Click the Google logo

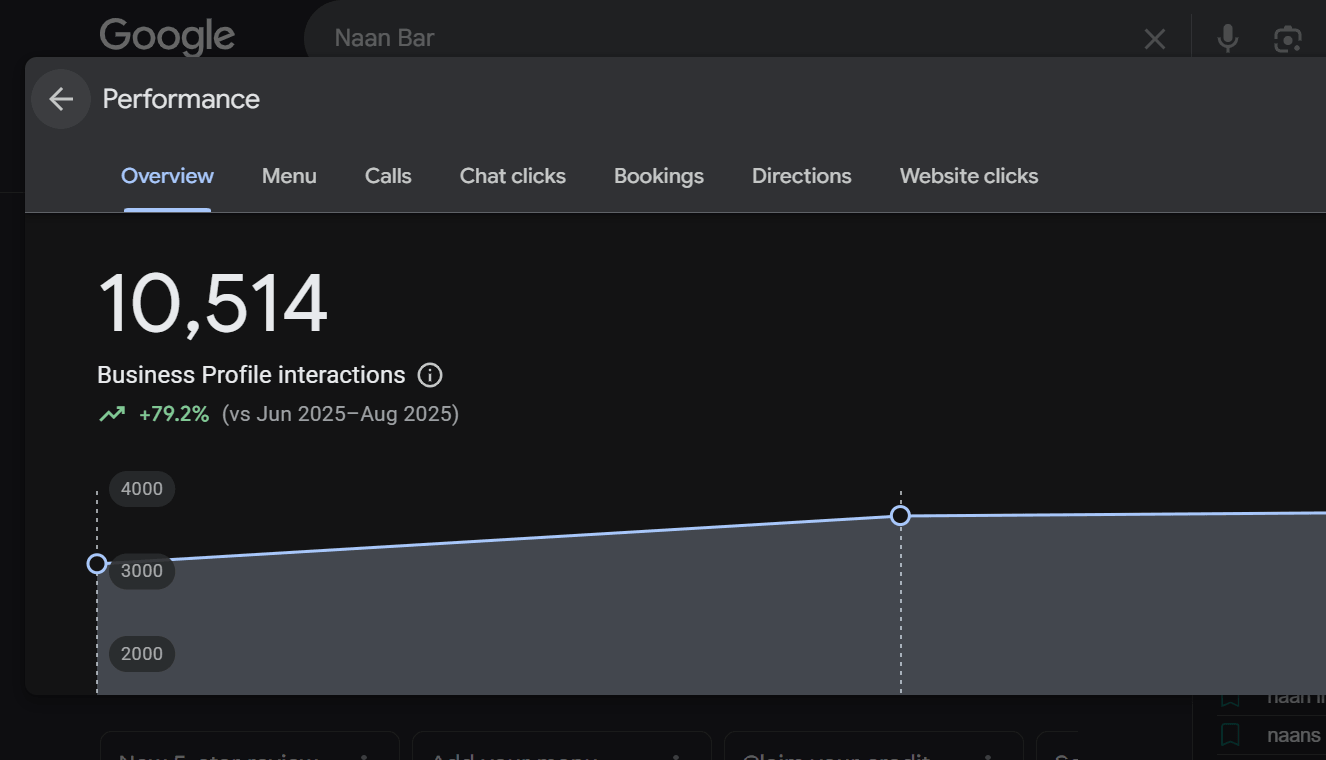[x=167, y=37]
